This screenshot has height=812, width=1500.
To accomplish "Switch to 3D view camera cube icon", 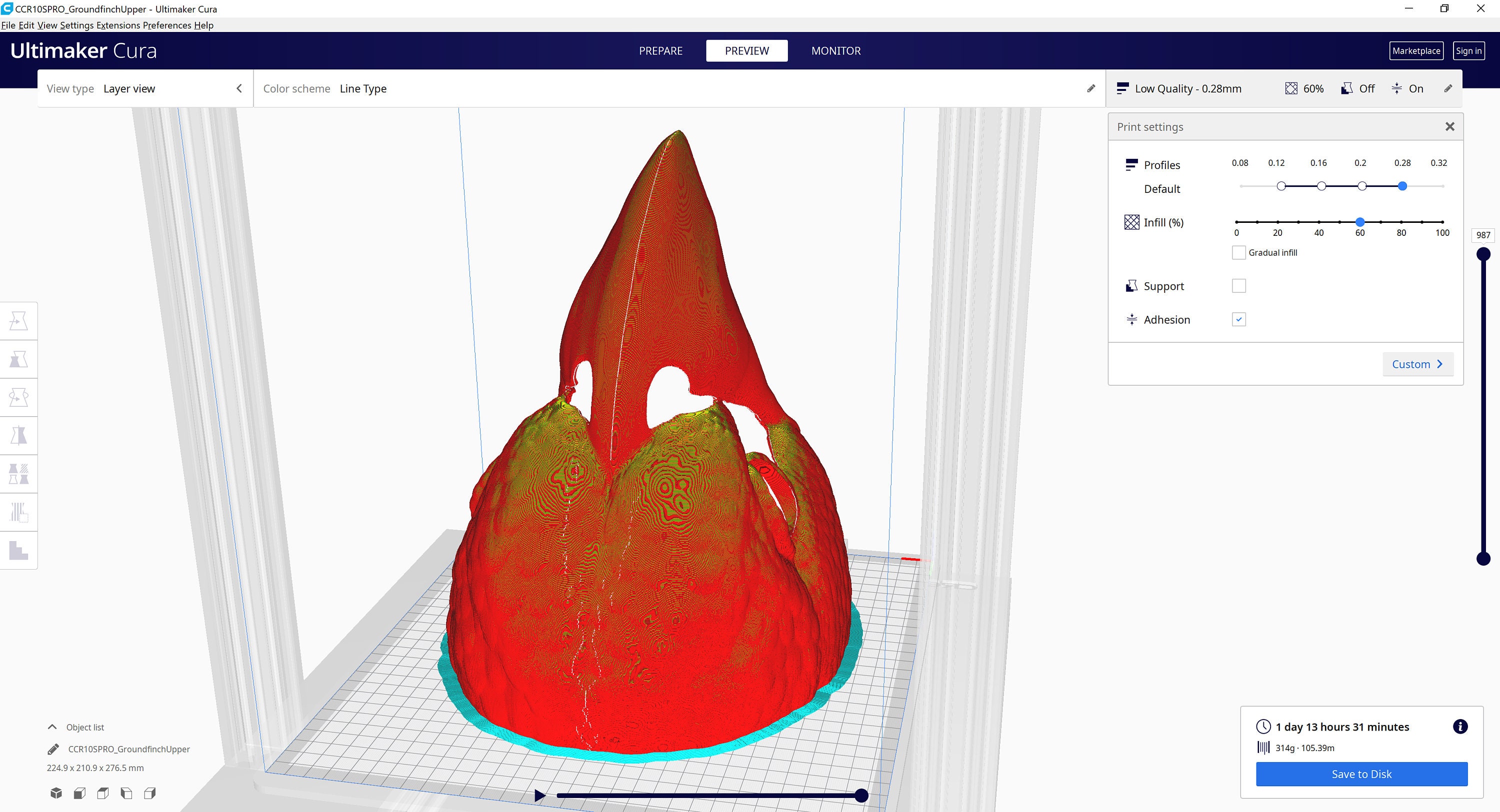I will (x=56, y=793).
